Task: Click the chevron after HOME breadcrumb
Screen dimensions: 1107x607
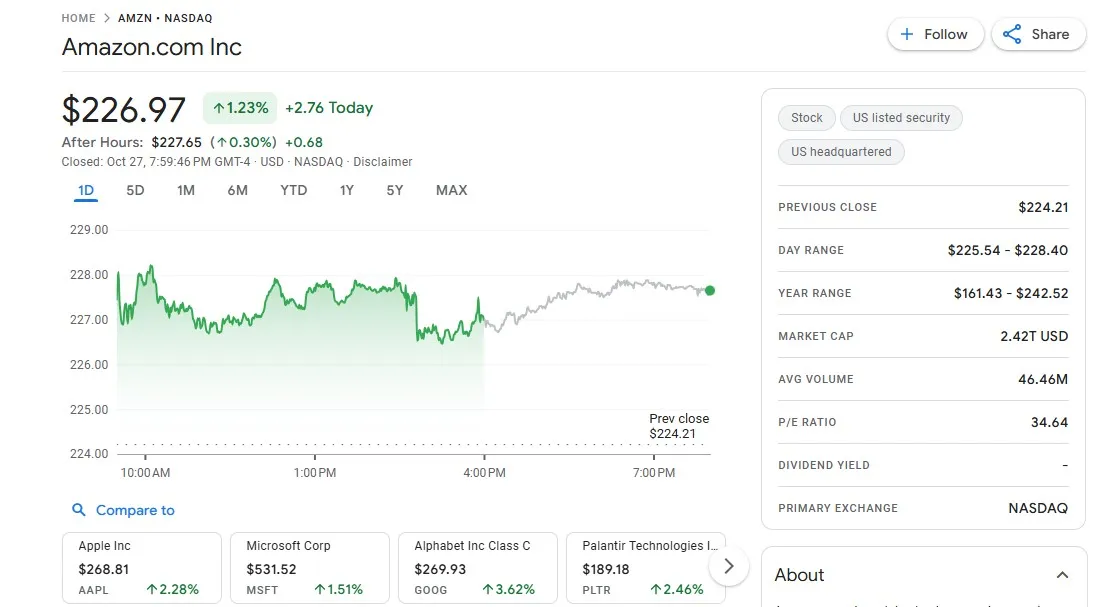Action: 105,17
